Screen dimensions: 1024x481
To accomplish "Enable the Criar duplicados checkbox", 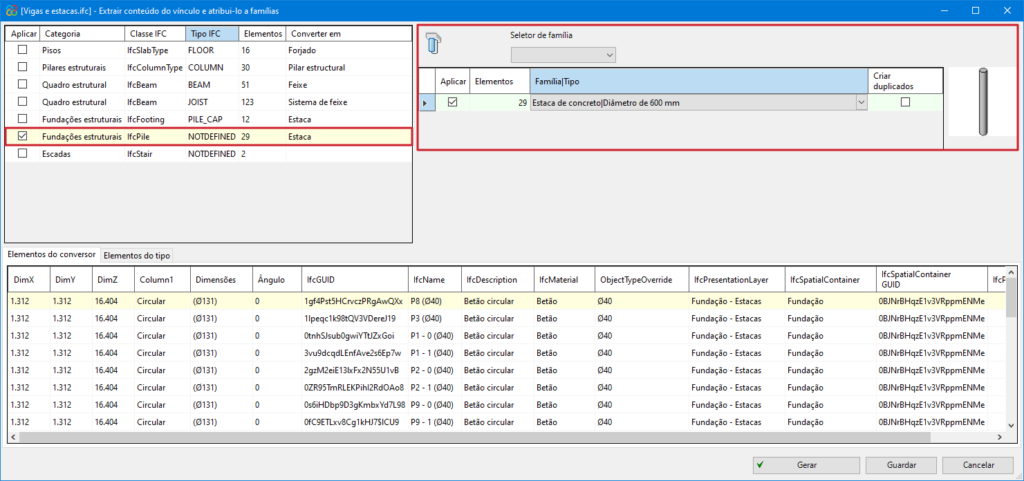I will (905, 102).
